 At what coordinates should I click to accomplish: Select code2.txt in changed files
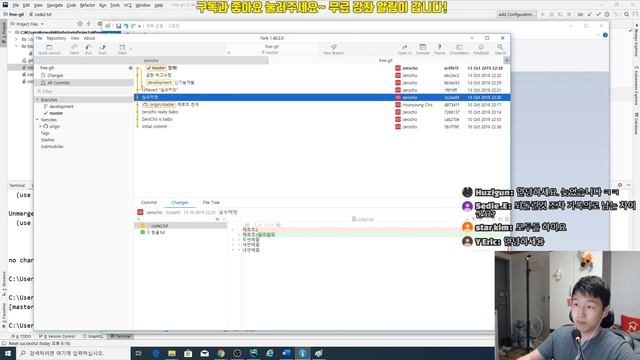tap(181, 226)
